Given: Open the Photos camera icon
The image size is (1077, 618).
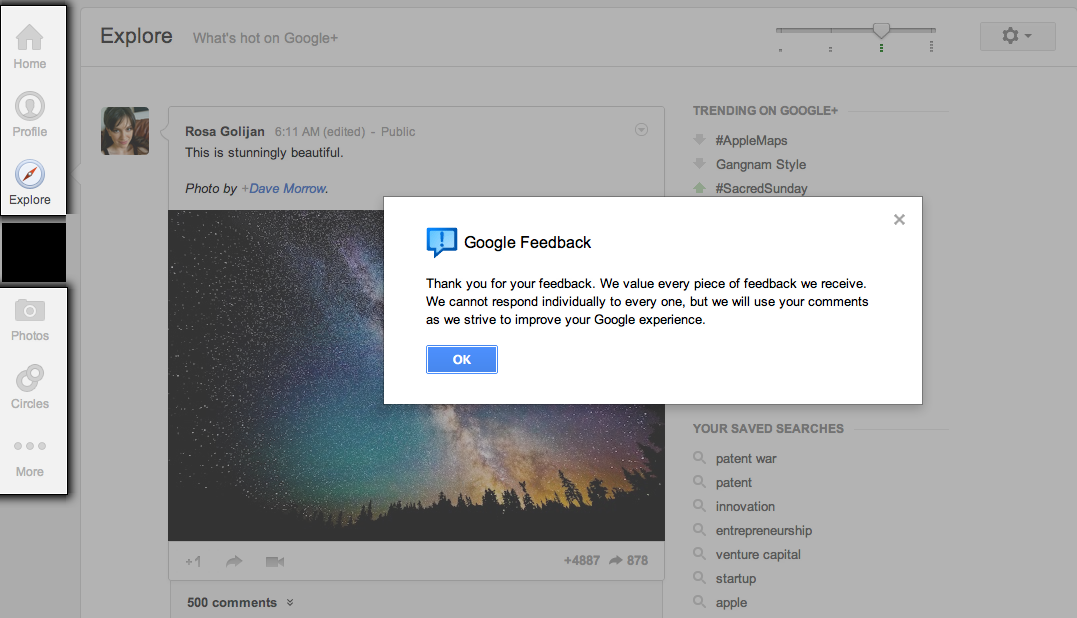Looking at the screenshot, I should pos(30,310).
